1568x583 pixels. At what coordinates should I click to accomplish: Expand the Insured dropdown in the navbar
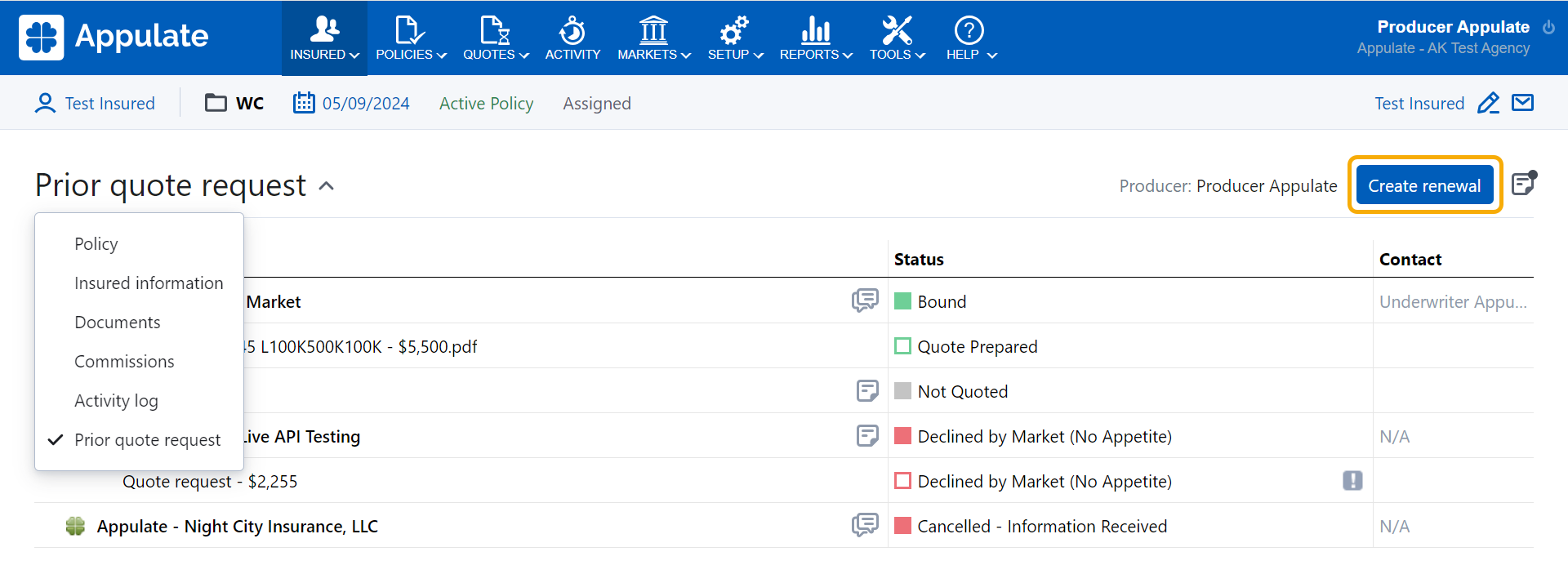click(x=324, y=38)
